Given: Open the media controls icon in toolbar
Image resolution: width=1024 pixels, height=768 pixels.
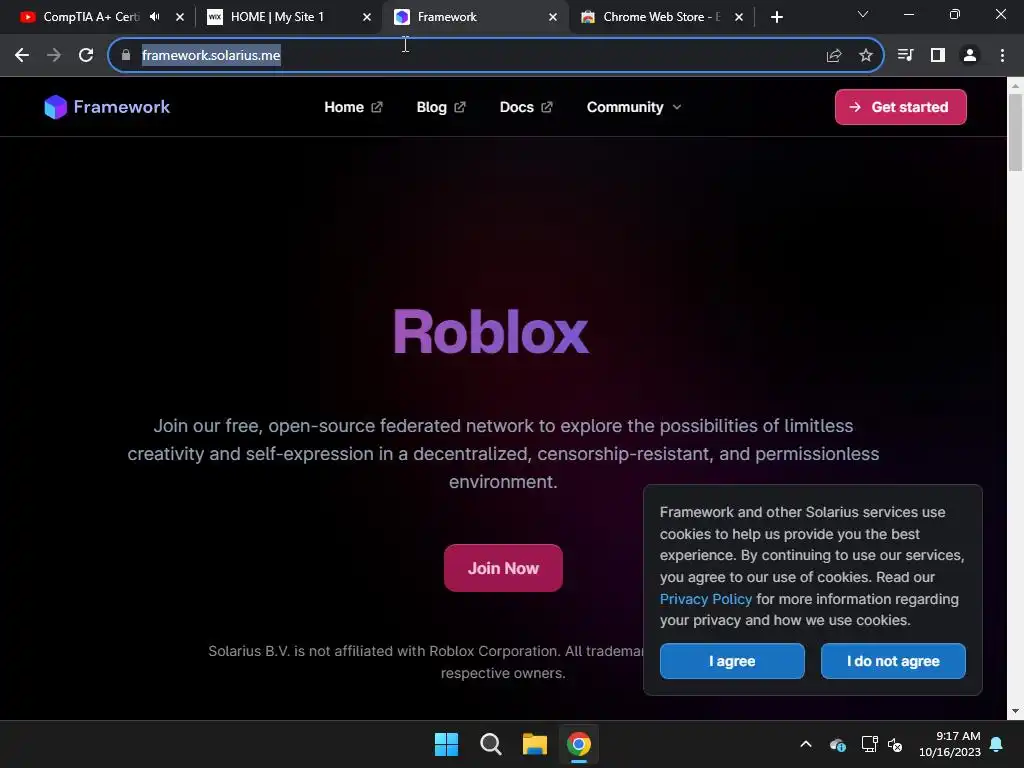Looking at the screenshot, I should [905, 55].
